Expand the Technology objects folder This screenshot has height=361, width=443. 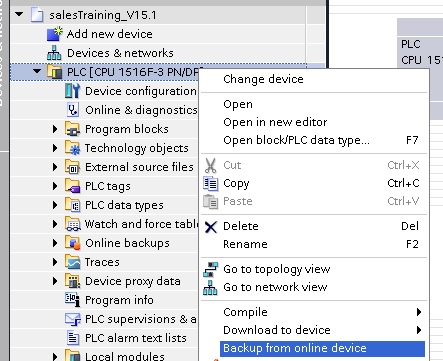click(55, 148)
